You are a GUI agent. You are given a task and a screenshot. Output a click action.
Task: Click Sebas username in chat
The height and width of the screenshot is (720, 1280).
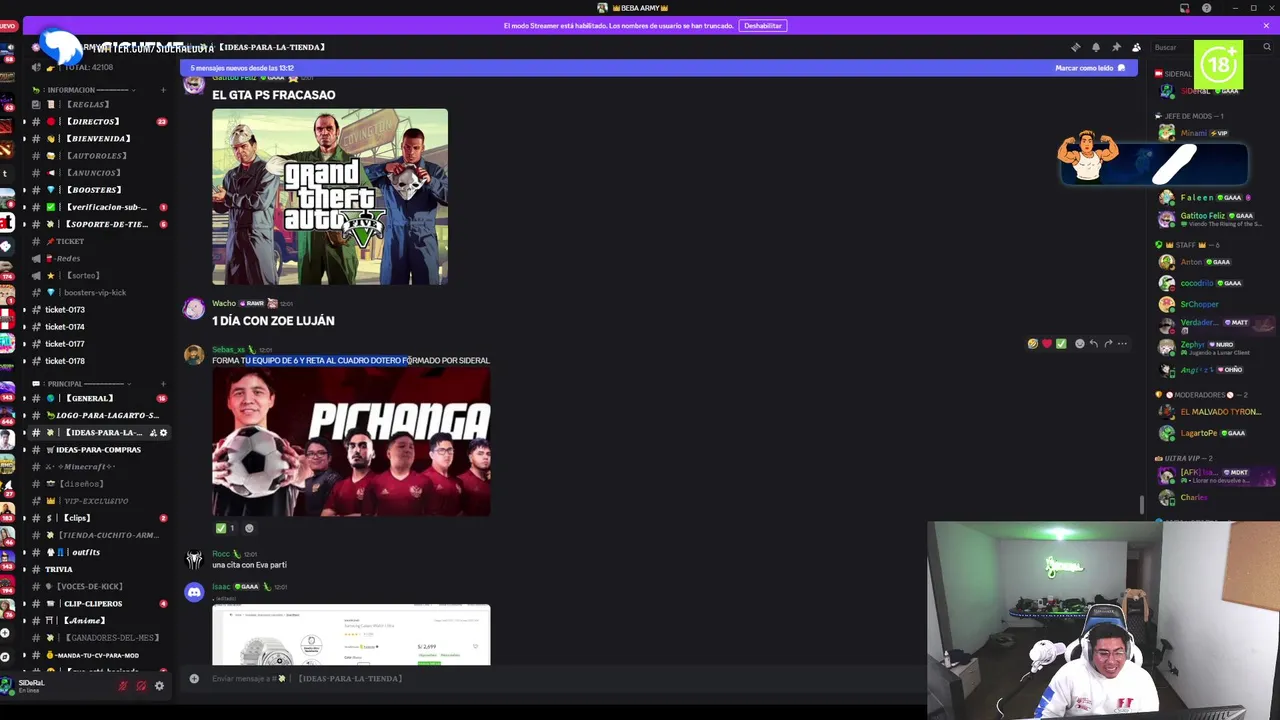pyautogui.click(x=228, y=350)
